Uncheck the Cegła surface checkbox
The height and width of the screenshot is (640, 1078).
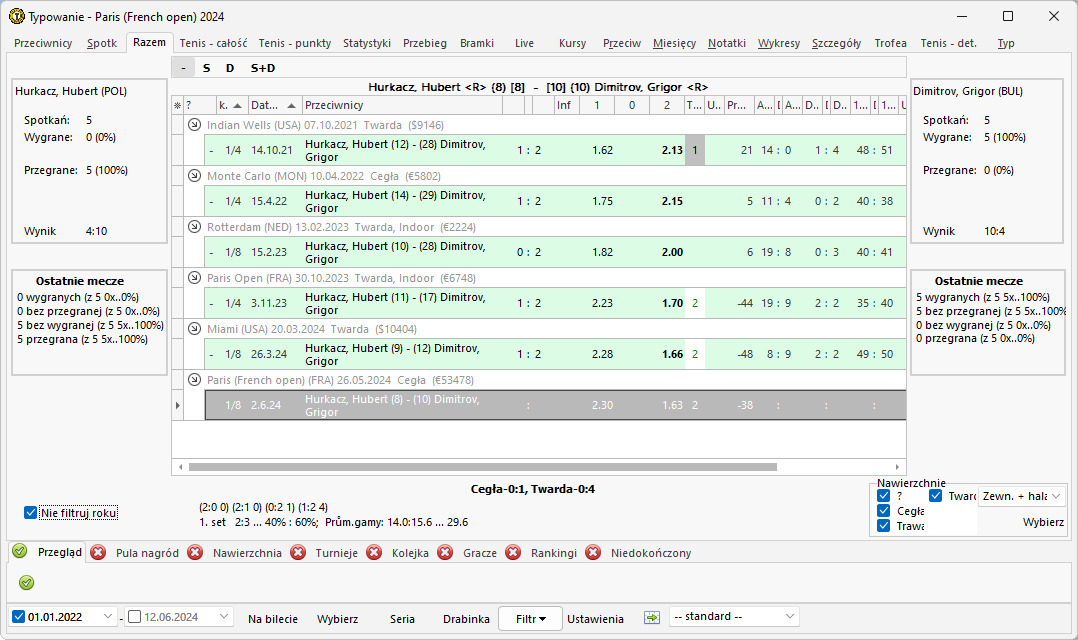[884, 511]
